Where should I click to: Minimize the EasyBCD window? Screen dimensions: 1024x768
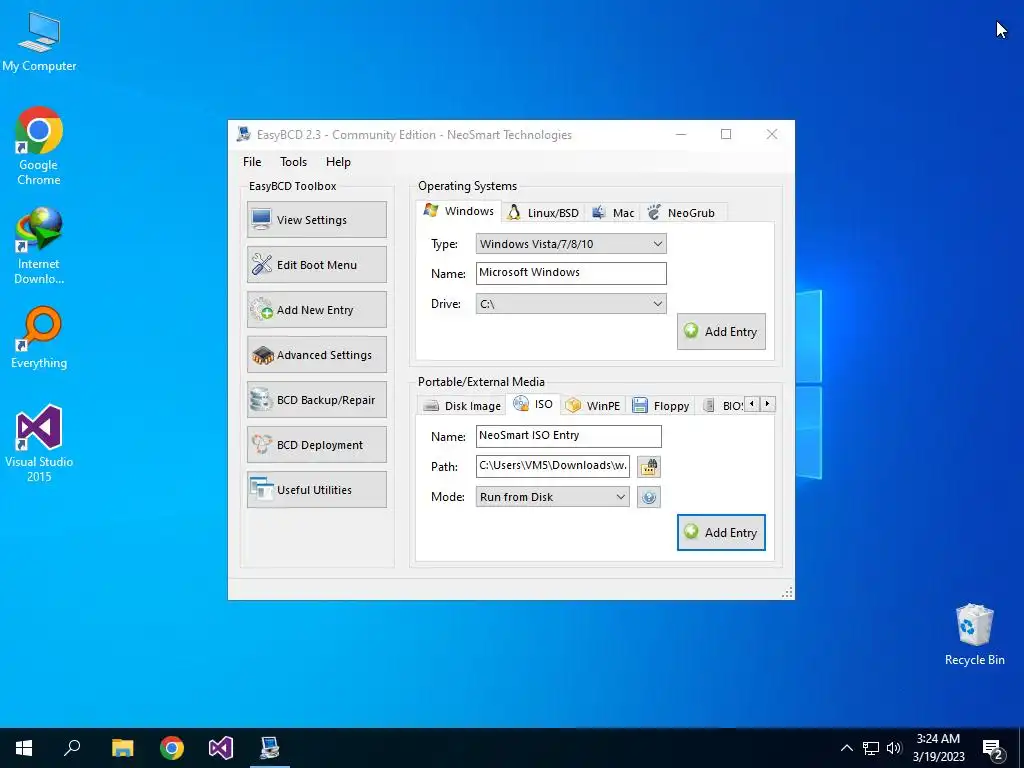tap(680, 134)
